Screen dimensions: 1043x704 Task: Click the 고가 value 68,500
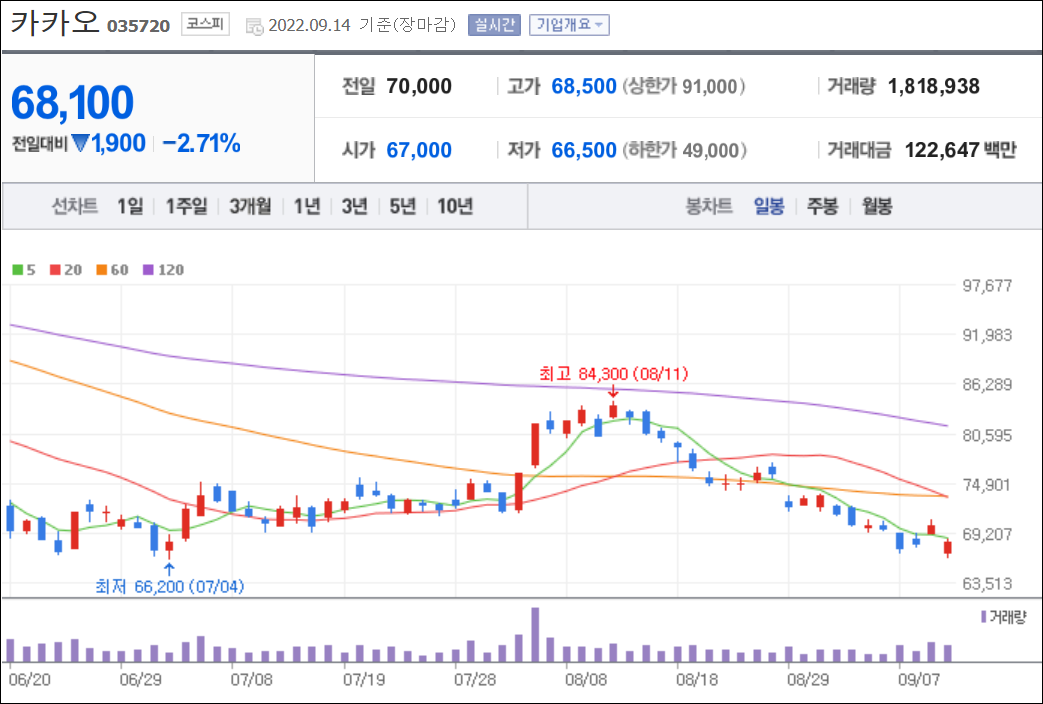tap(584, 86)
